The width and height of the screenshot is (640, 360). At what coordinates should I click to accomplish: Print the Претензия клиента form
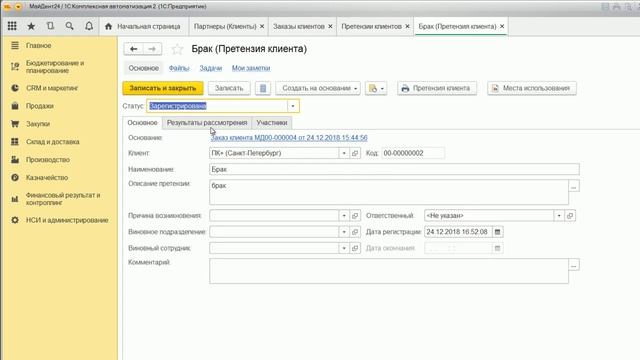pos(437,88)
